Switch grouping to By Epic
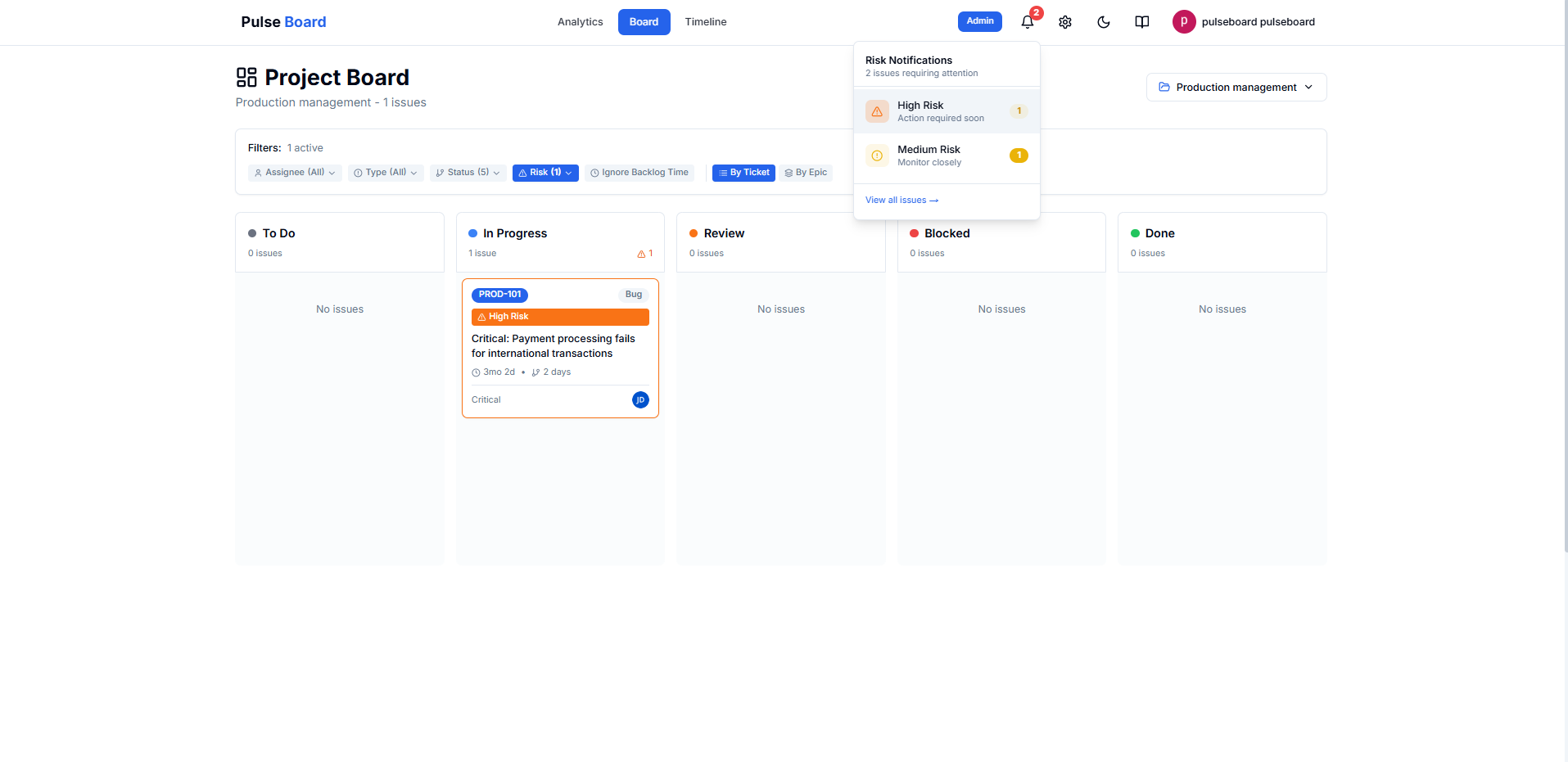This screenshot has width=1568, height=762. click(x=806, y=173)
